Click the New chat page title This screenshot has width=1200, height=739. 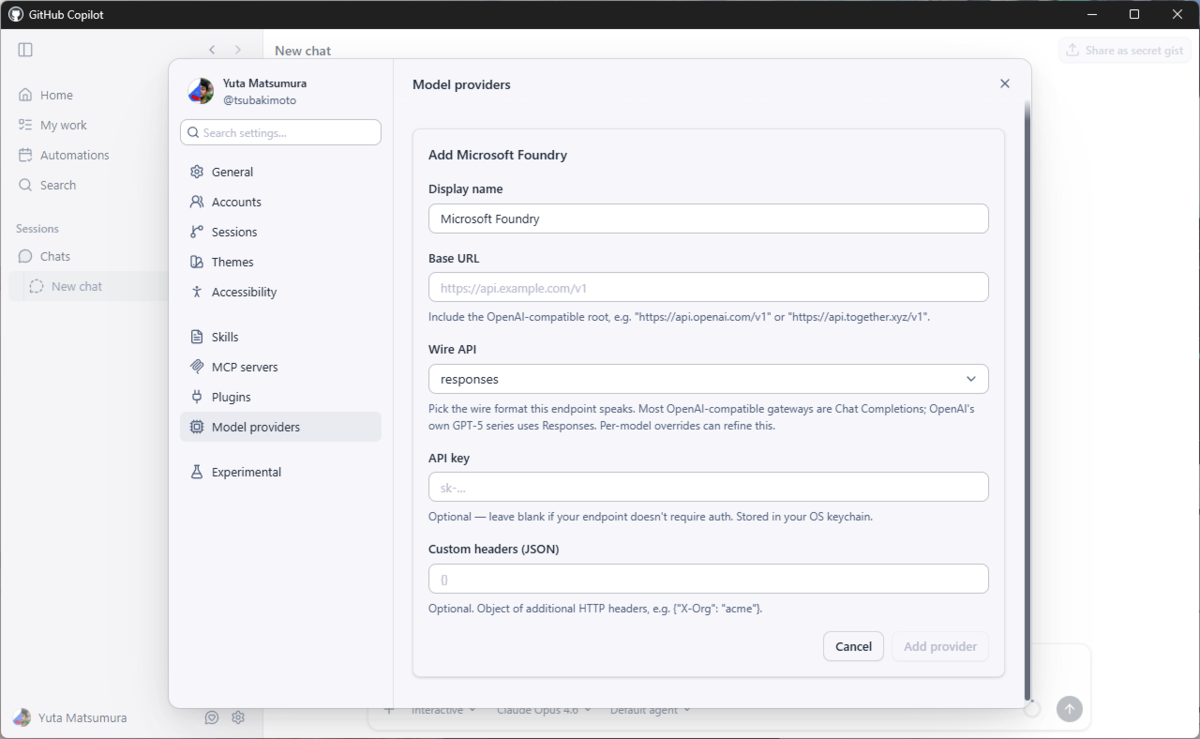[303, 50]
